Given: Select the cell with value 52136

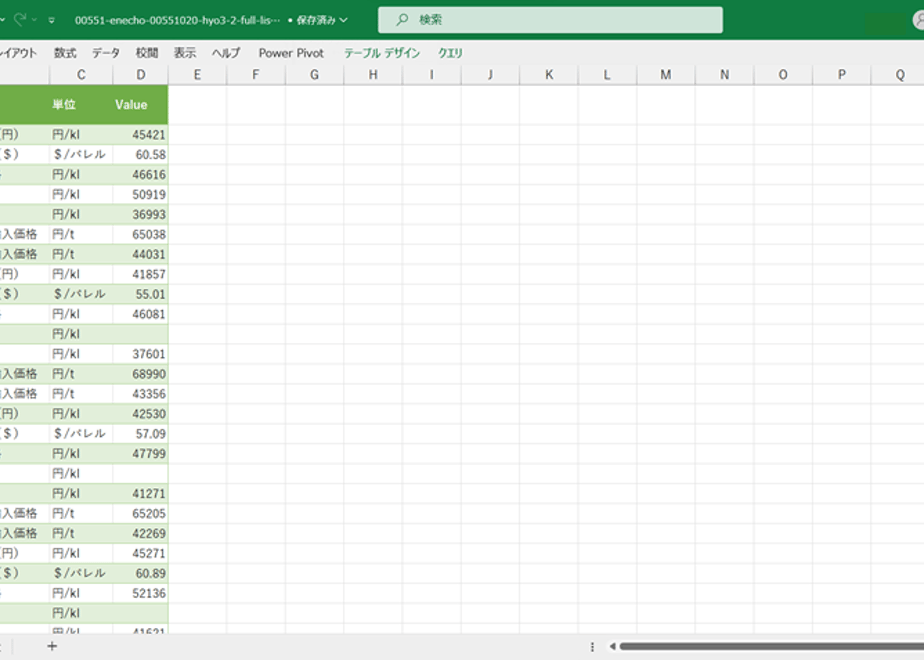Looking at the screenshot, I should 140,593.
